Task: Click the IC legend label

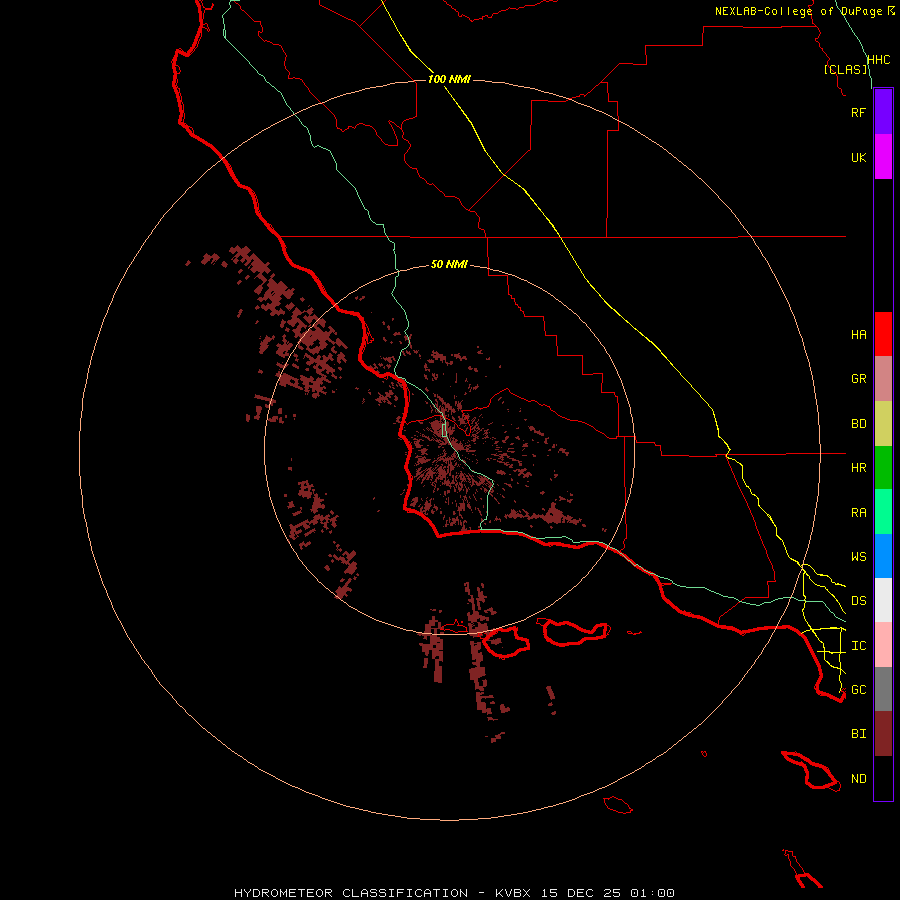Action: pos(859,646)
